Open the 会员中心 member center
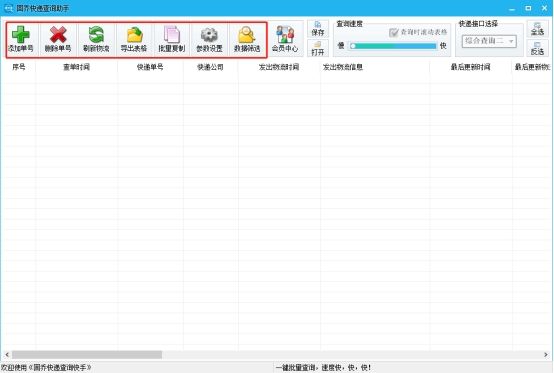The height and width of the screenshot is (373, 554). tap(285, 39)
